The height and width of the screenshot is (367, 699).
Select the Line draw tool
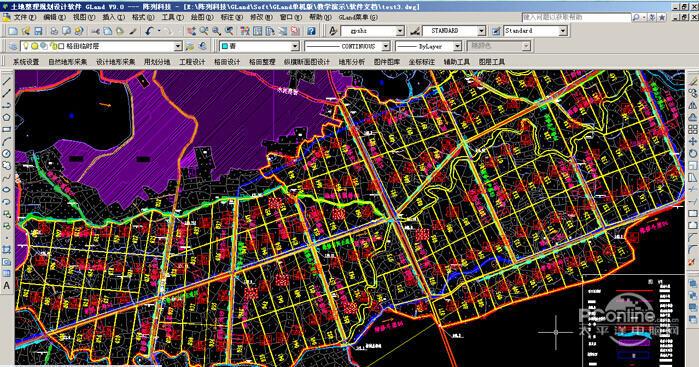tap(6, 82)
